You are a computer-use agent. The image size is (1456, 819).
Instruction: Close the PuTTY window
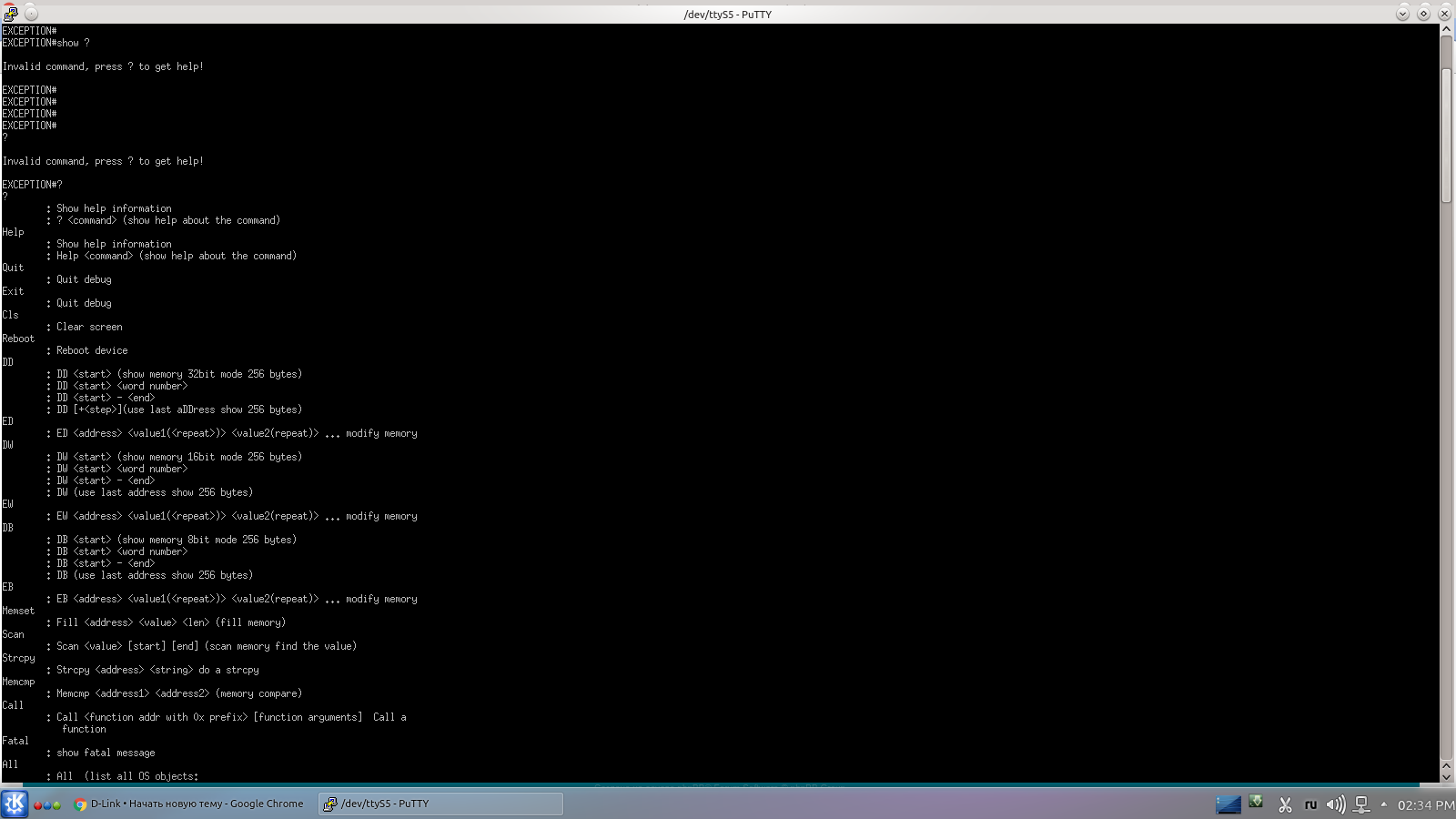pyautogui.click(x=1444, y=14)
